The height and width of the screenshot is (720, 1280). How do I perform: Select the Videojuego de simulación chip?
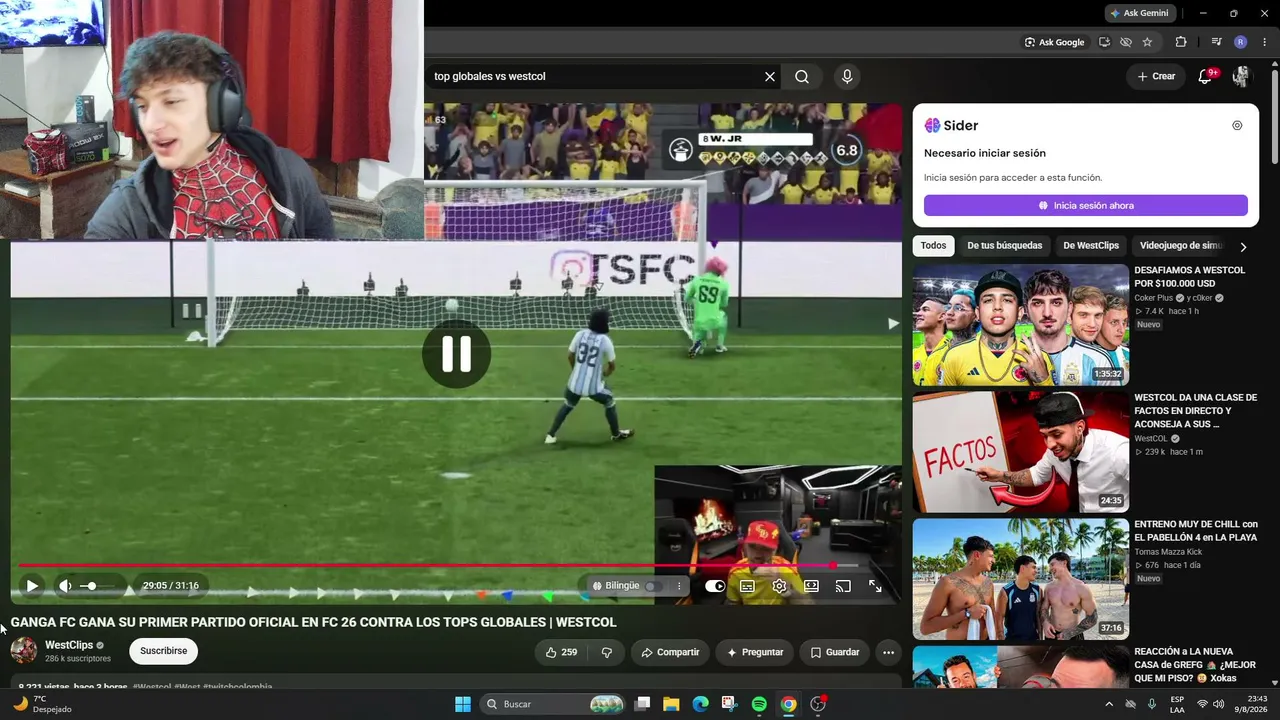pyautogui.click(x=1180, y=246)
